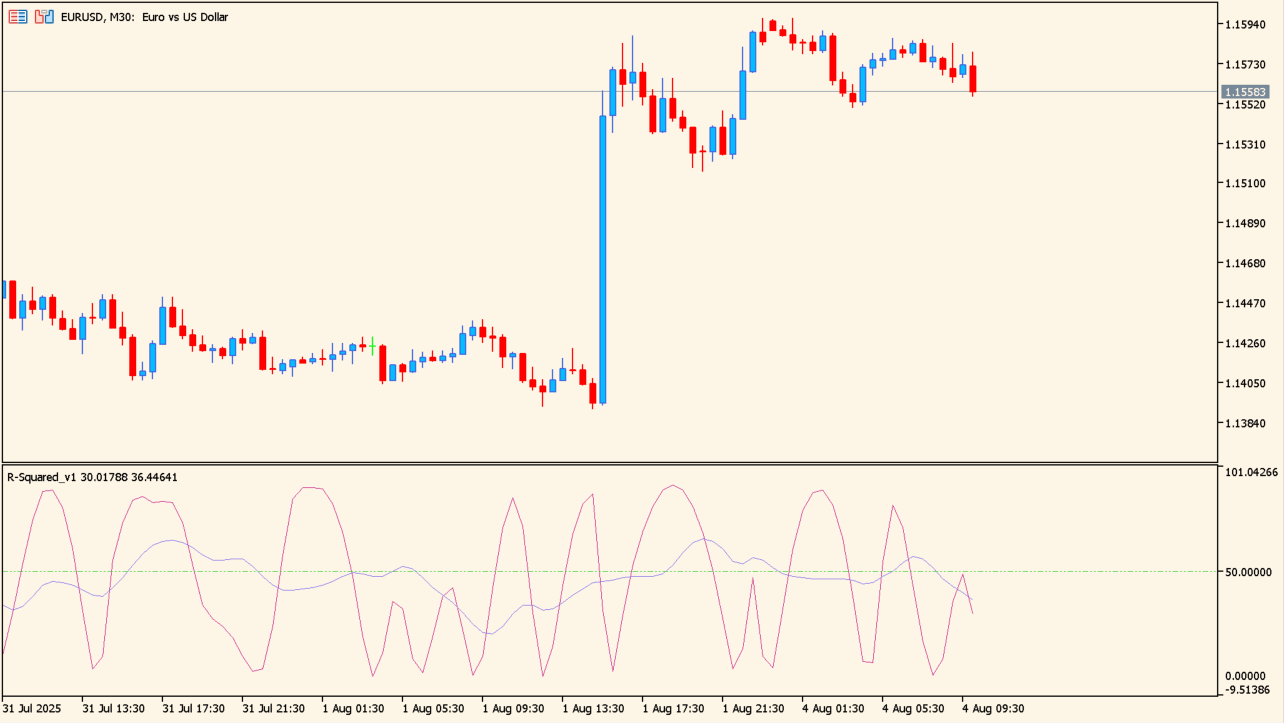Select the 4 Aug 09:30 time label

992,708
